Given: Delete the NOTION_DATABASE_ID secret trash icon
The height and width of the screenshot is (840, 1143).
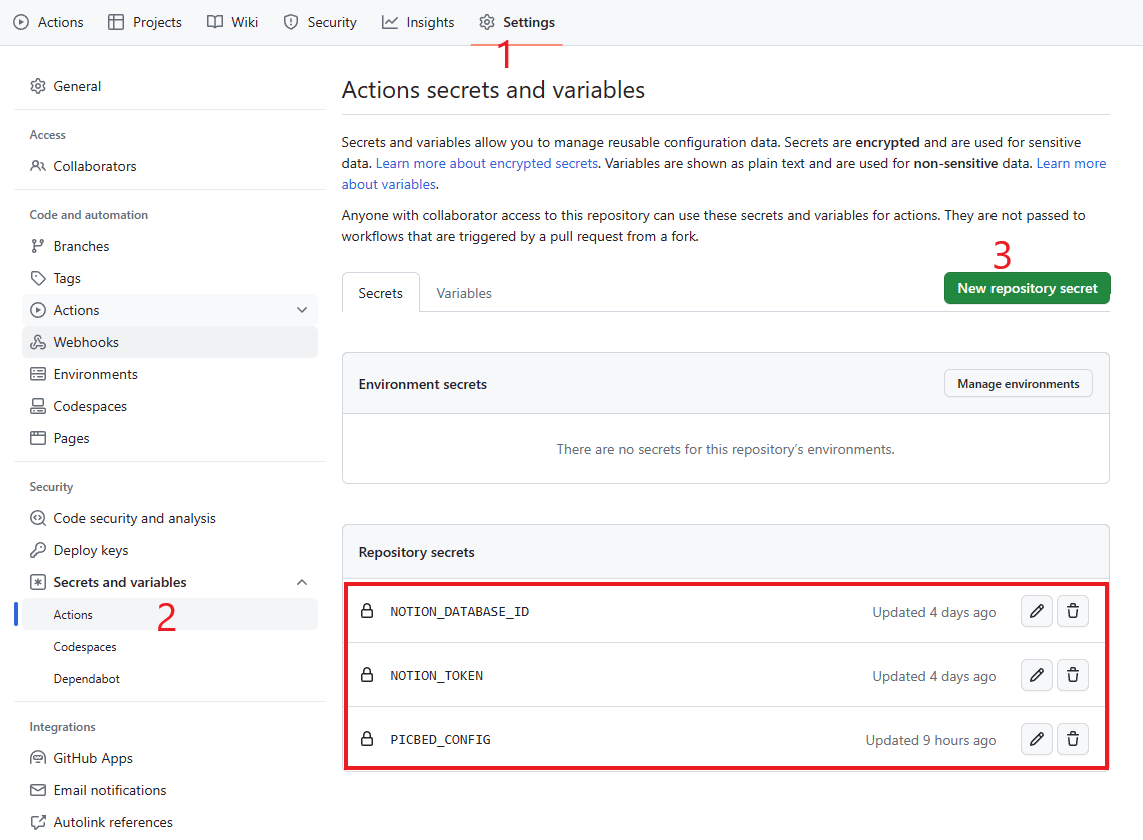Looking at the screenshot, I should tap(1073, 611).
